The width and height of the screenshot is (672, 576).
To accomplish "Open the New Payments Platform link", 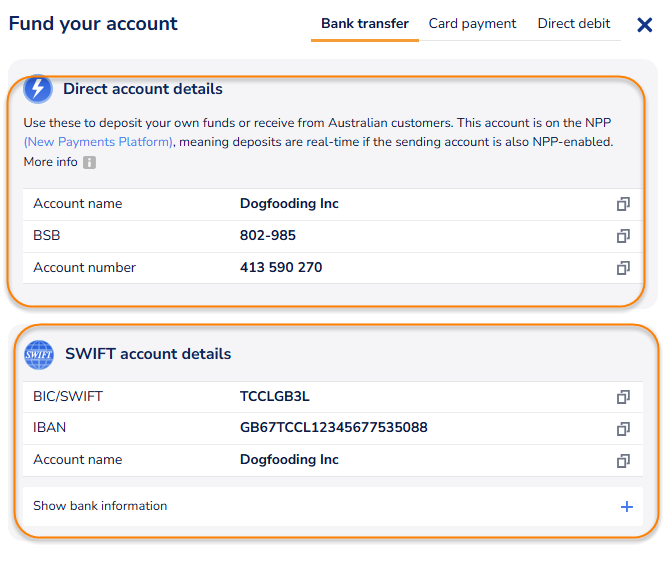I will (99, 142).
